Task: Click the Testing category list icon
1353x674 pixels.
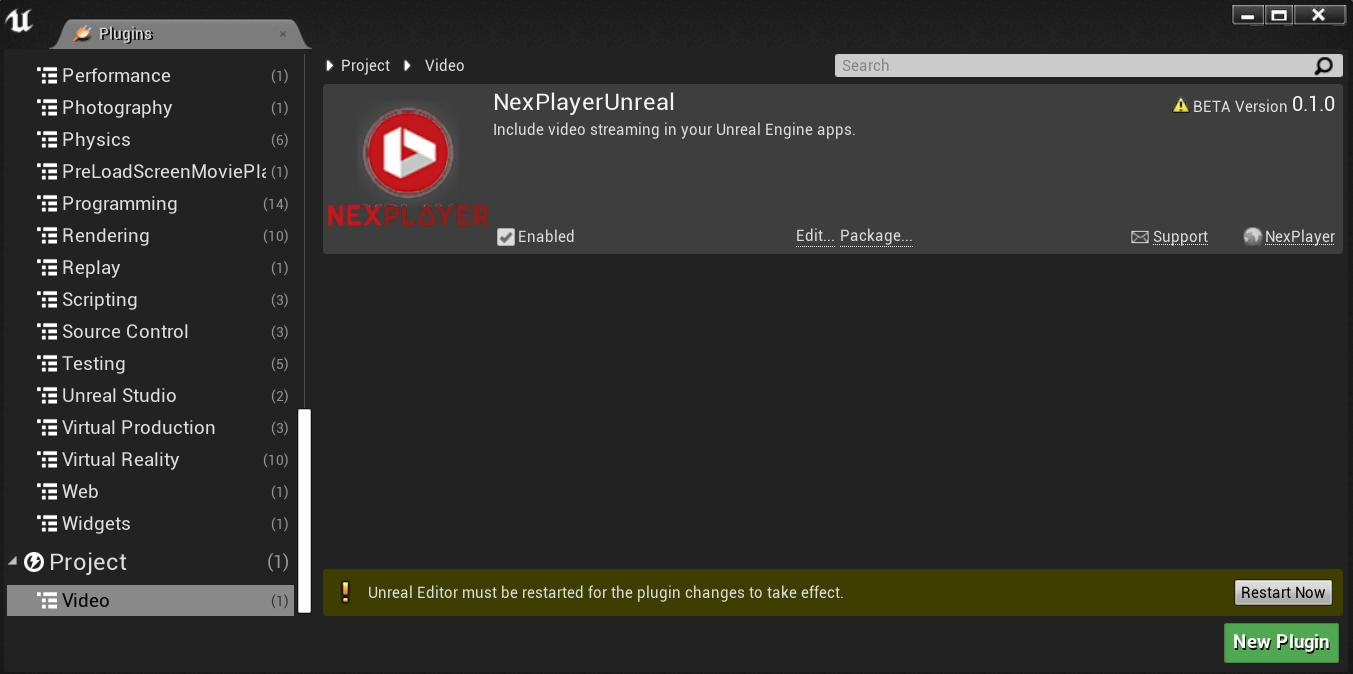Action: 47,364
